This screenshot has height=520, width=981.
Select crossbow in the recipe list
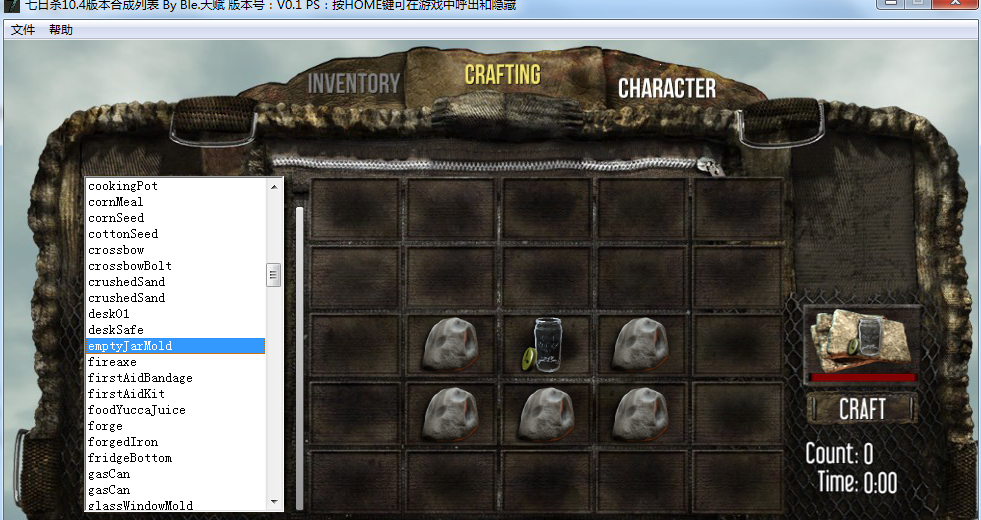116,250
